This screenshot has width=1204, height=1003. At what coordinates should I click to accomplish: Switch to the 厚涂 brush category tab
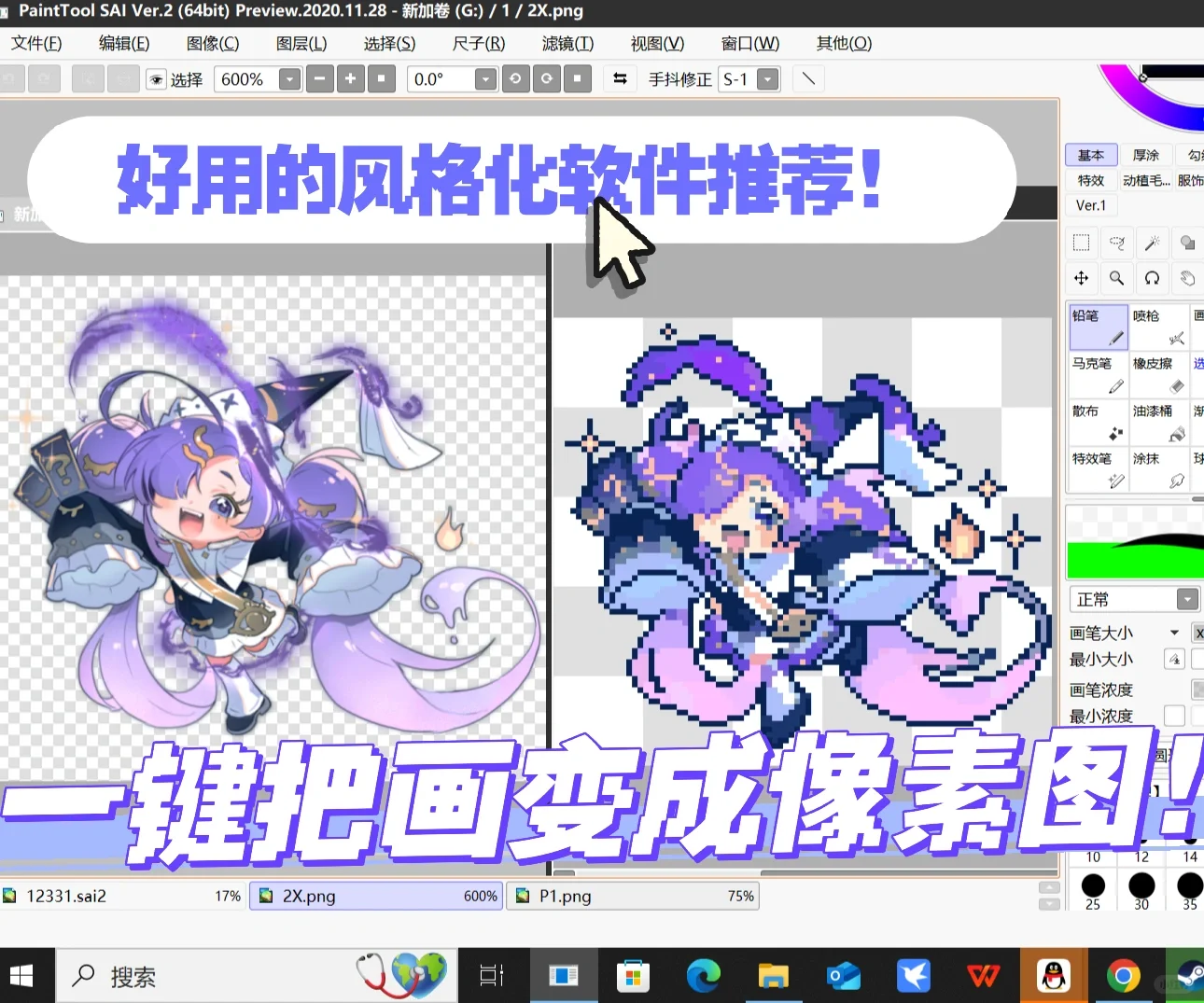click(x=1147, y=154)
